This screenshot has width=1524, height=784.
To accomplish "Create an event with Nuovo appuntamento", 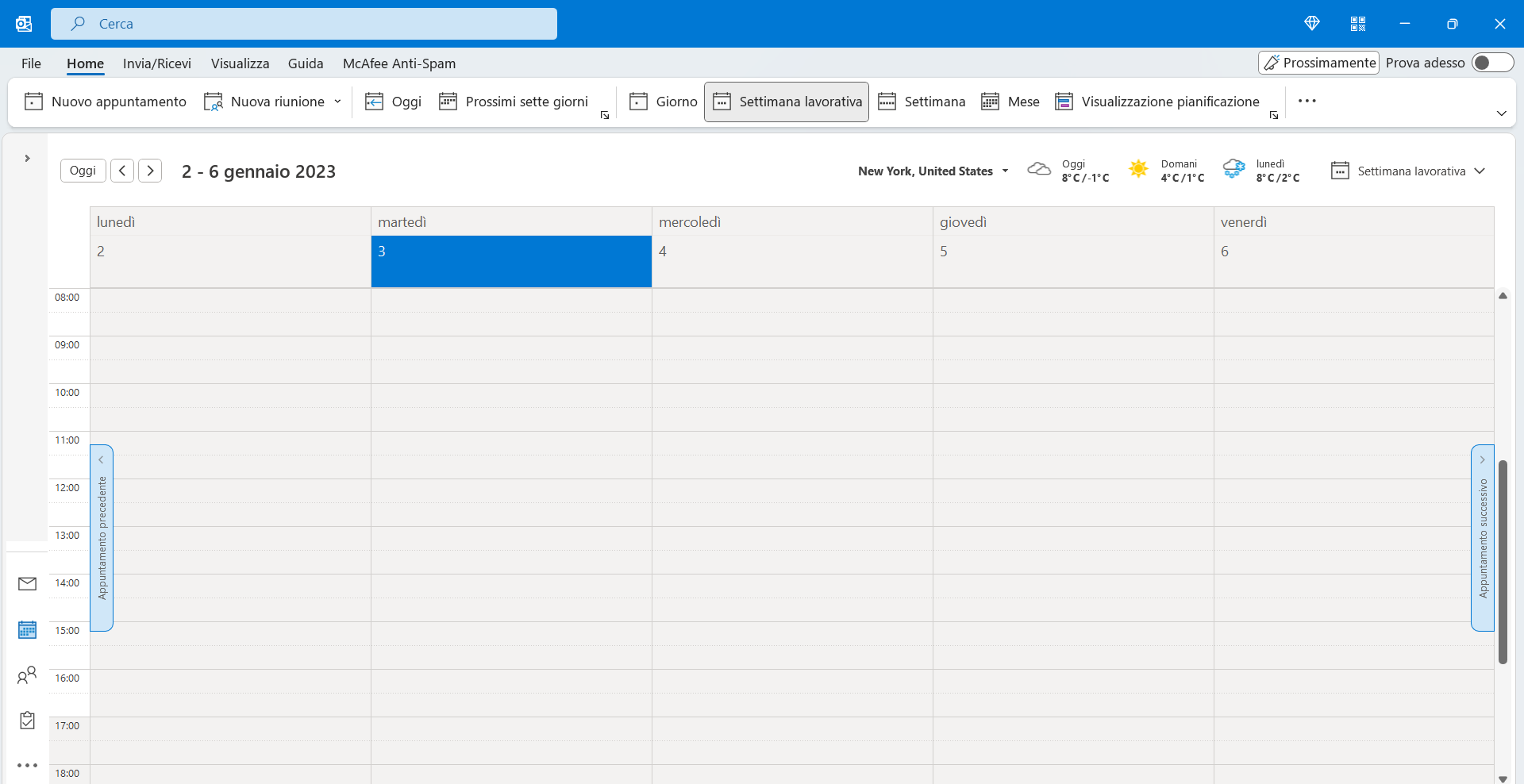I will [105, 102].
